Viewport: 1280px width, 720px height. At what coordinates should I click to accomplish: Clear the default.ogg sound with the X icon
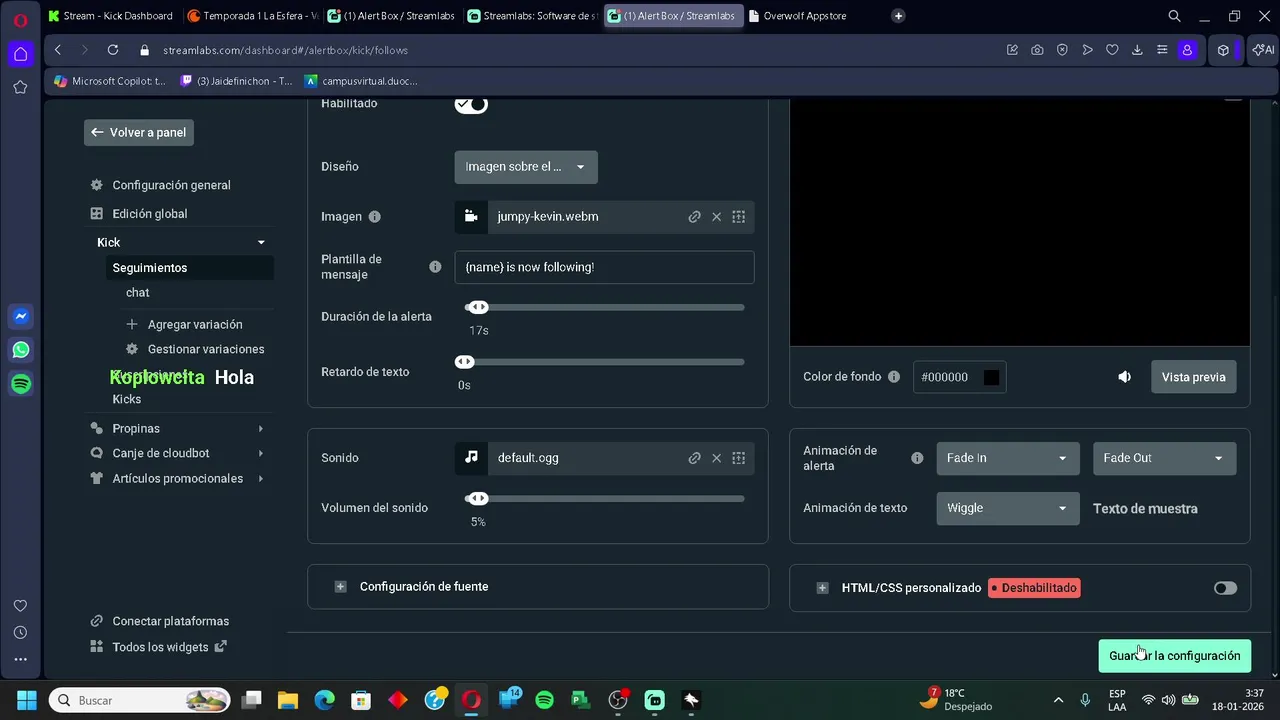[716, 458]
